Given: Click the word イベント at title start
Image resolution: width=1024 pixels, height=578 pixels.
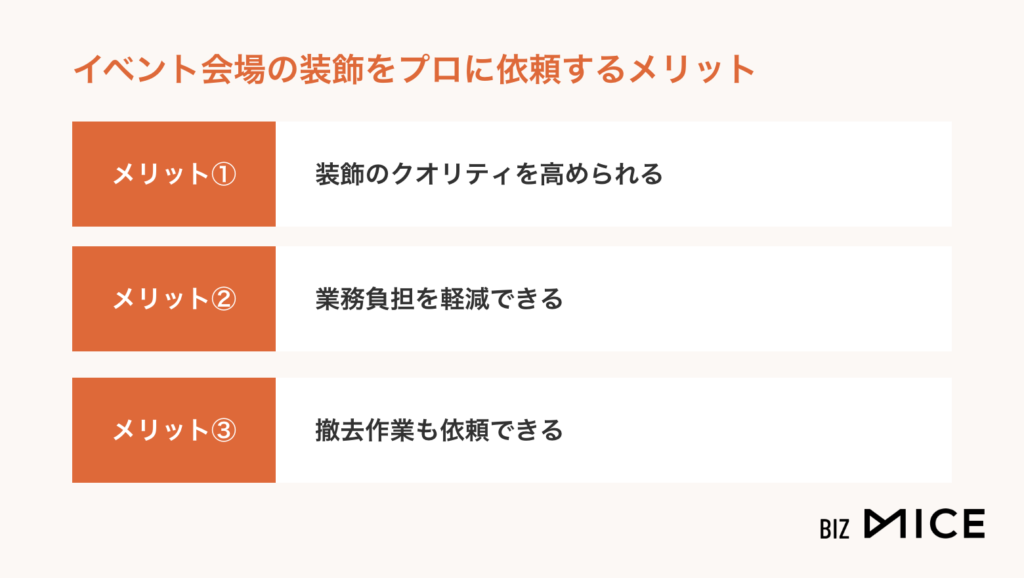Looking at the screenshot, I should 135,69.
